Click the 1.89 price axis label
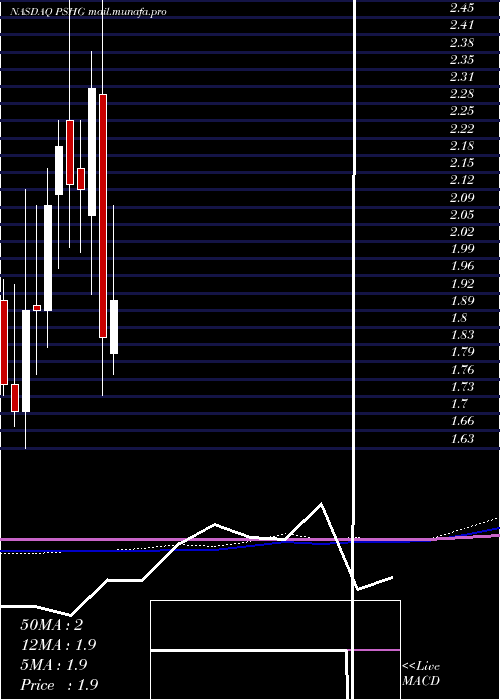 pos(462,300)
